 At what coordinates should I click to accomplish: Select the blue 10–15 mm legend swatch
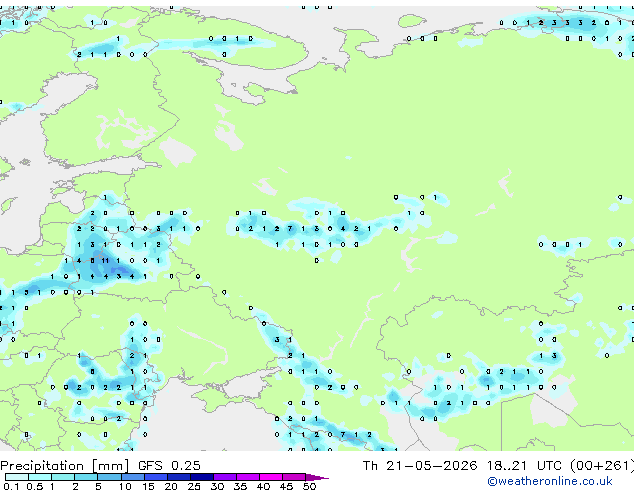(133, 477)
